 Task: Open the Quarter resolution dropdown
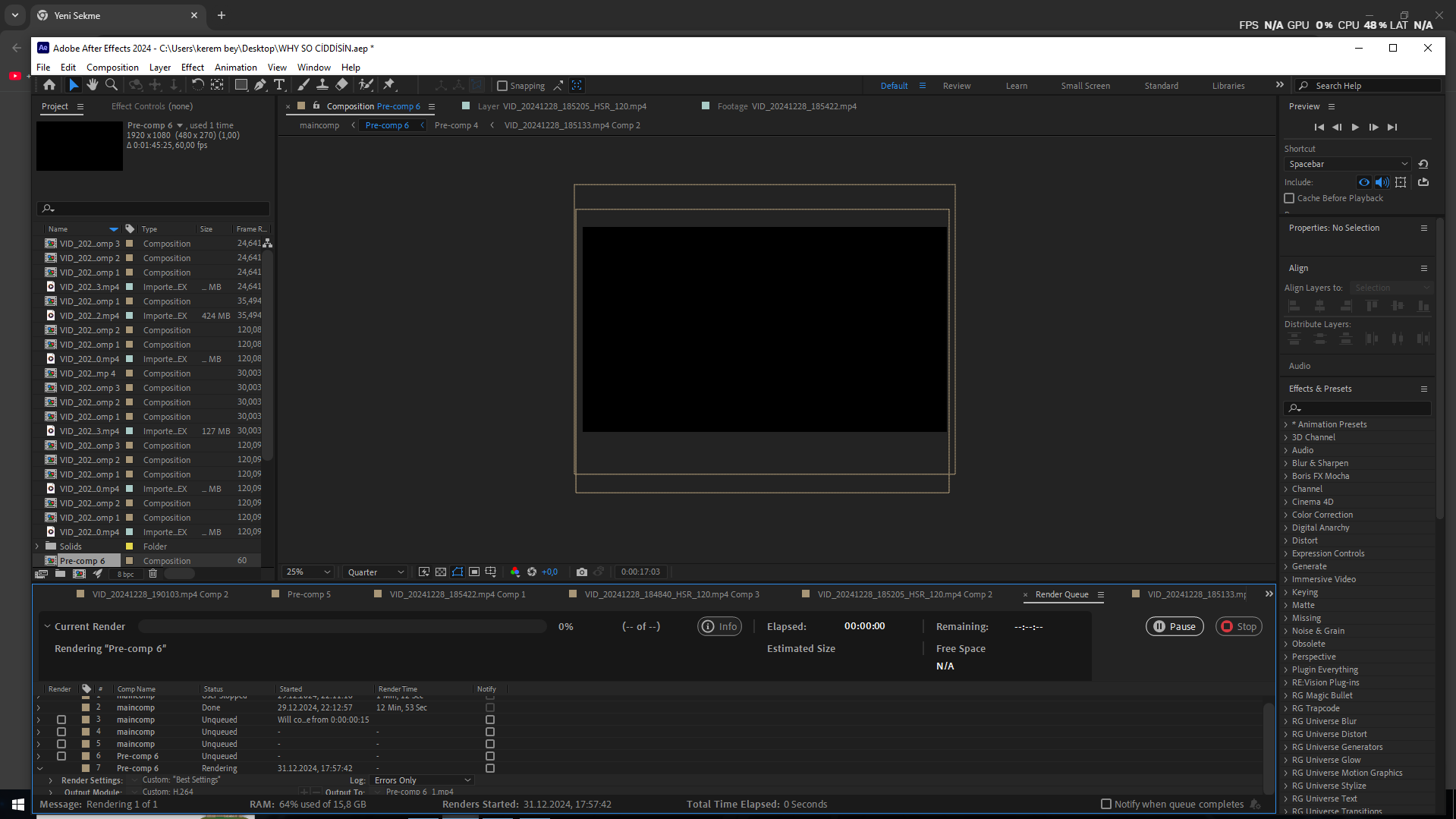click(x=376, y=572)
